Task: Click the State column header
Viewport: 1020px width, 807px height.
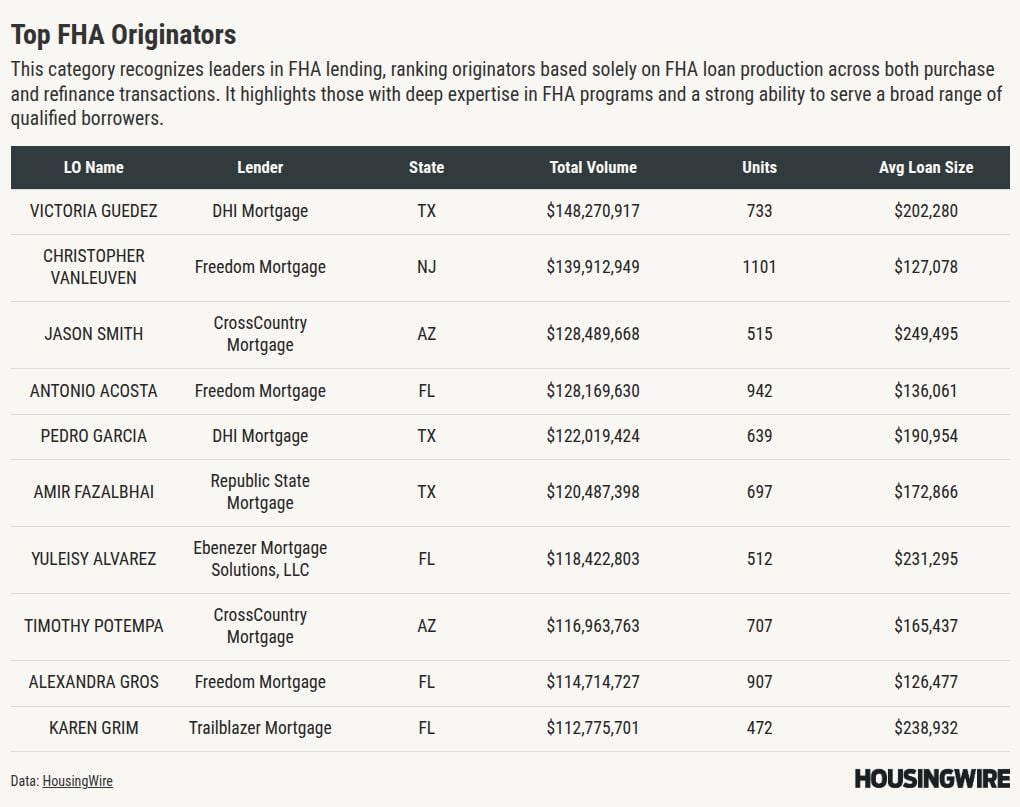Action: pyautogui.click(x=426, y=167)
